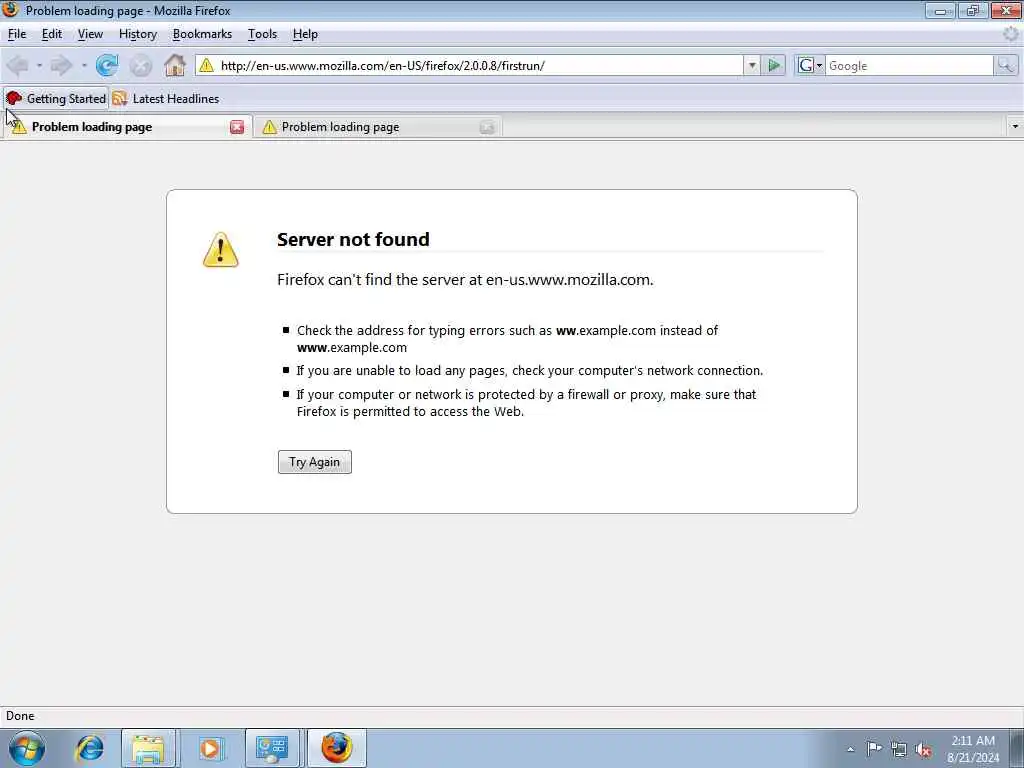Go forward with the Forward arrow button
Viewport: 1024px width, 768px height.
61,65
